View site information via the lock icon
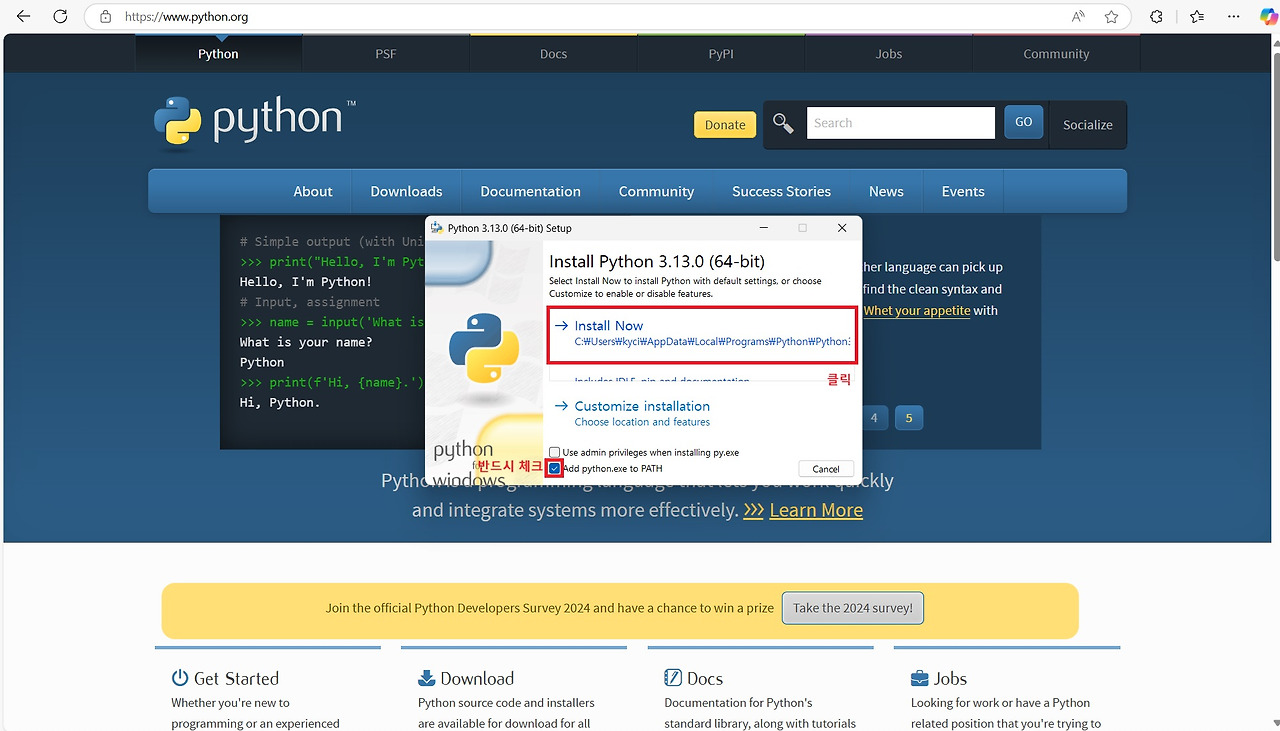 click(105, 17)
